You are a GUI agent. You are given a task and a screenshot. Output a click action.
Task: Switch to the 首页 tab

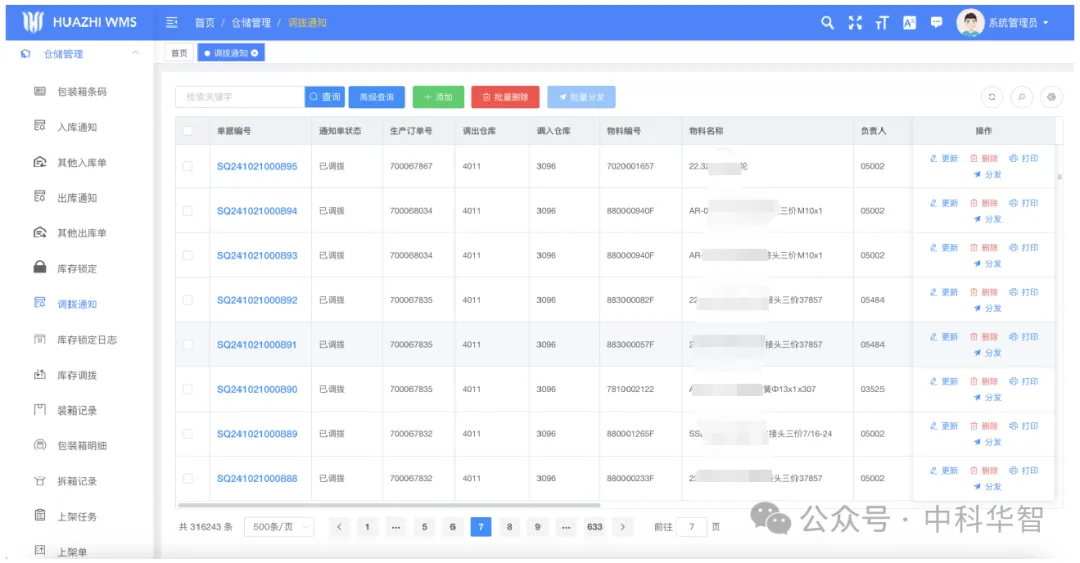tap(179, 53)
